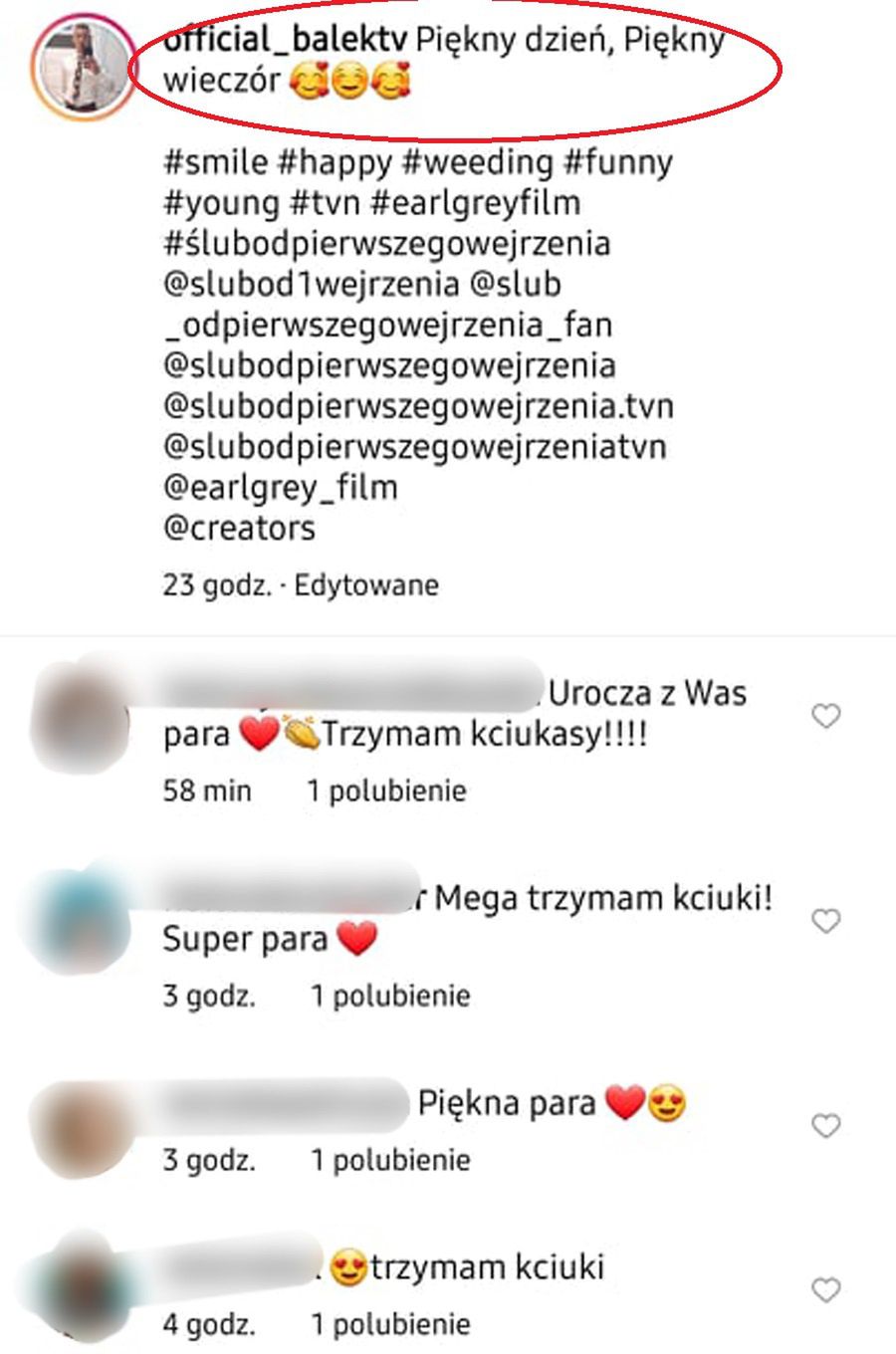
Task: Open the official_balektv username link
Action: (x=285, y=41)
